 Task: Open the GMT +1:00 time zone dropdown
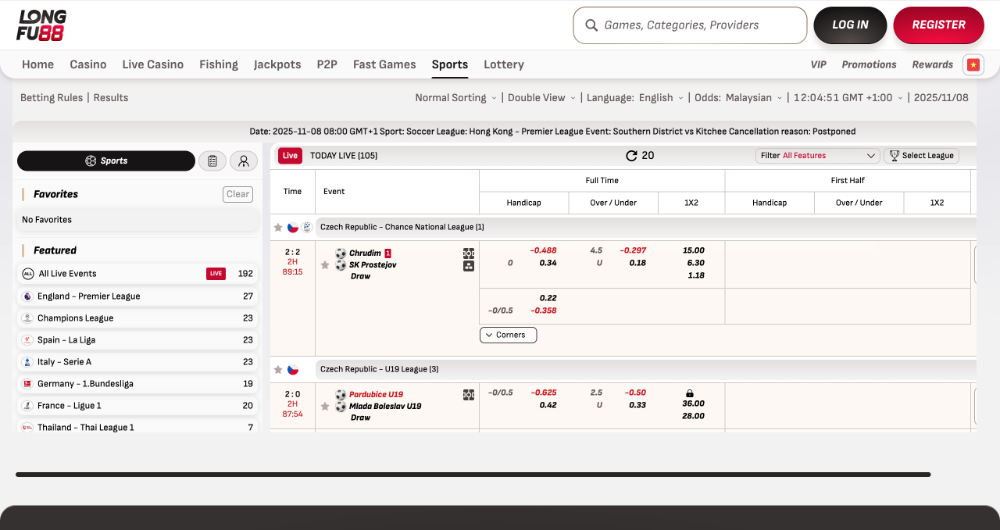[x=848, y=98]
